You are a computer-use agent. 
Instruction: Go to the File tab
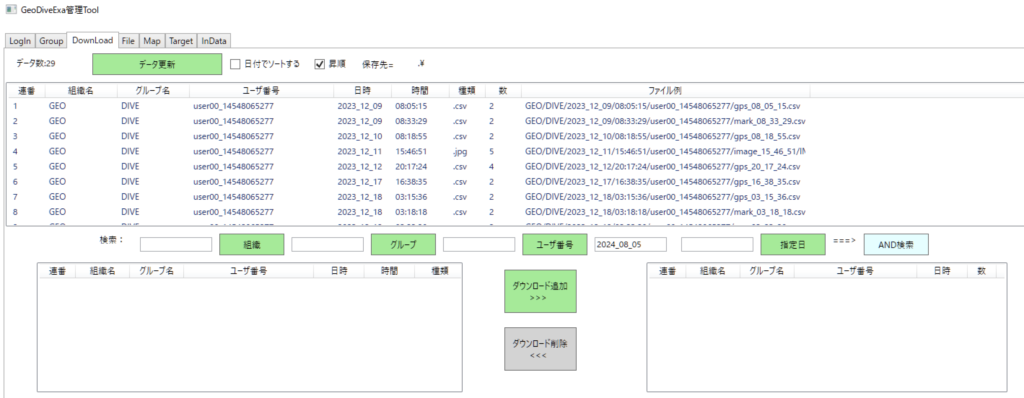[x=128, y=41]
